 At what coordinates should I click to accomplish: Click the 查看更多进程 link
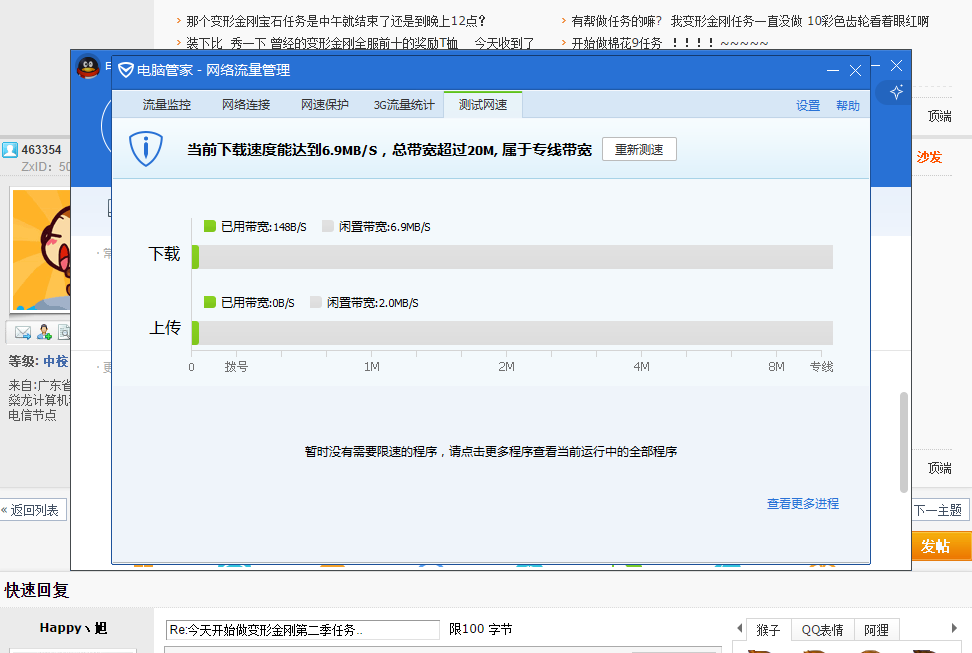803,504
